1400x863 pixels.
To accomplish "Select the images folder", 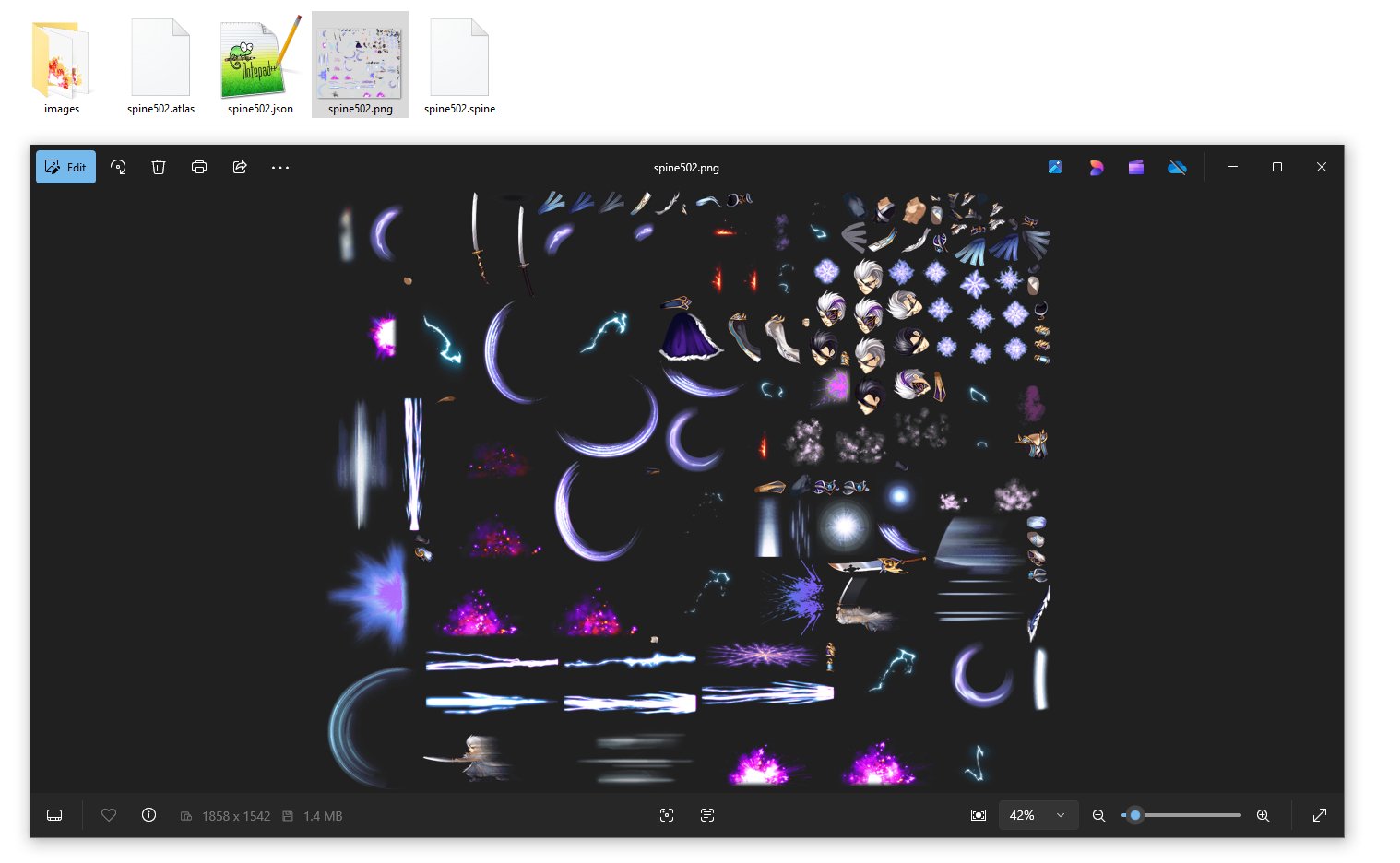I will [x=62, y=66].
